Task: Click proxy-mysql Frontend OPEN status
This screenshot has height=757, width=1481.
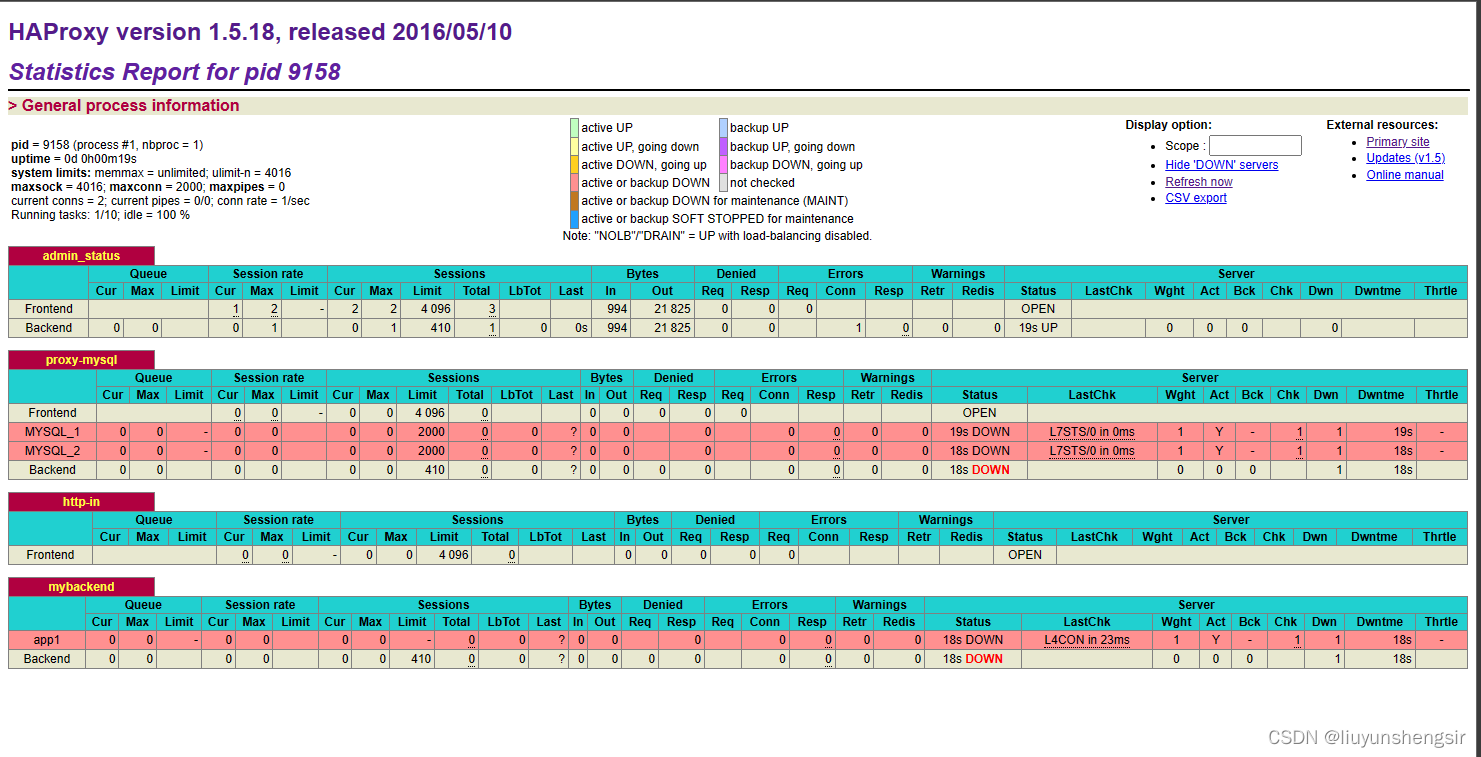Action: click(979, 413)
